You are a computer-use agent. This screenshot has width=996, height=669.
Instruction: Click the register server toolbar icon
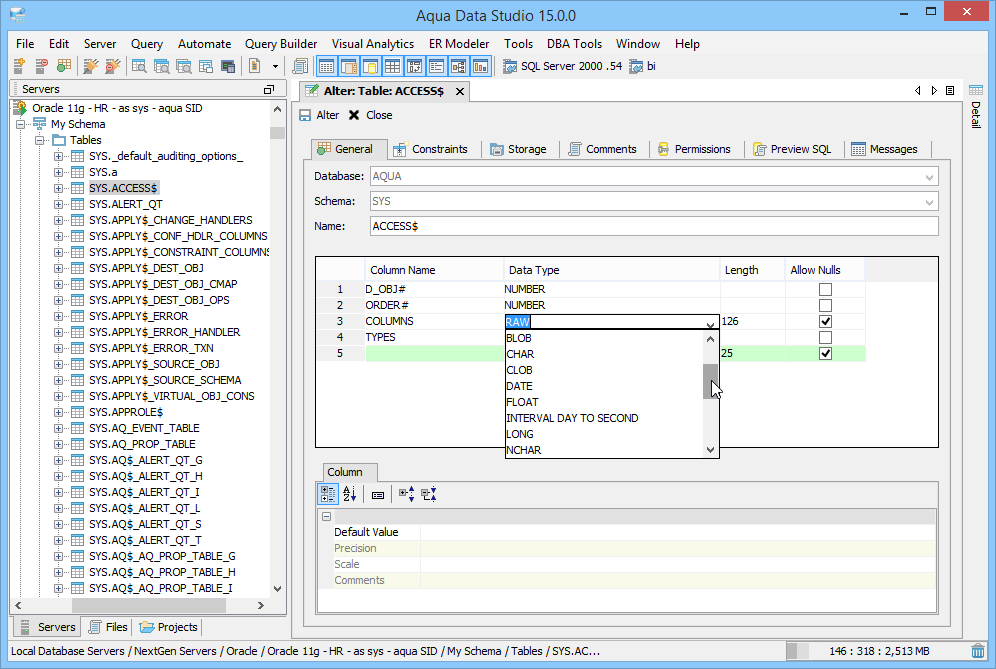click(19, 65)
